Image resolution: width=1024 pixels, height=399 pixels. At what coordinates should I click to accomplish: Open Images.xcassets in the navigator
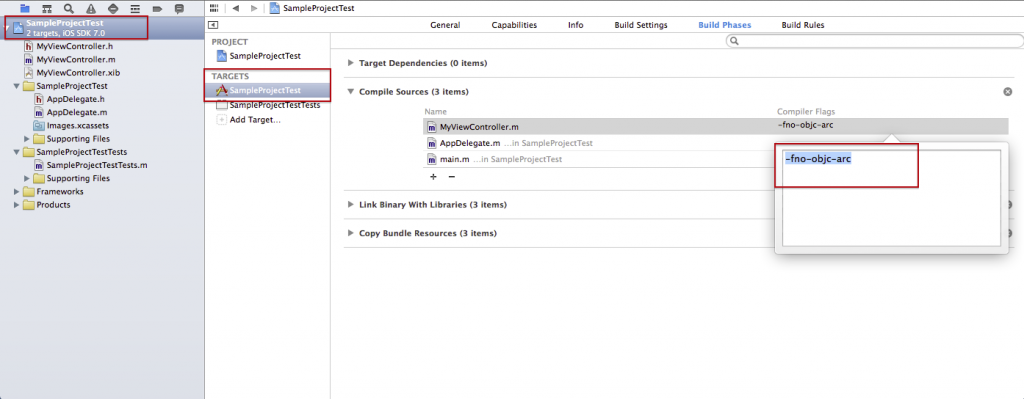[78, 125]
